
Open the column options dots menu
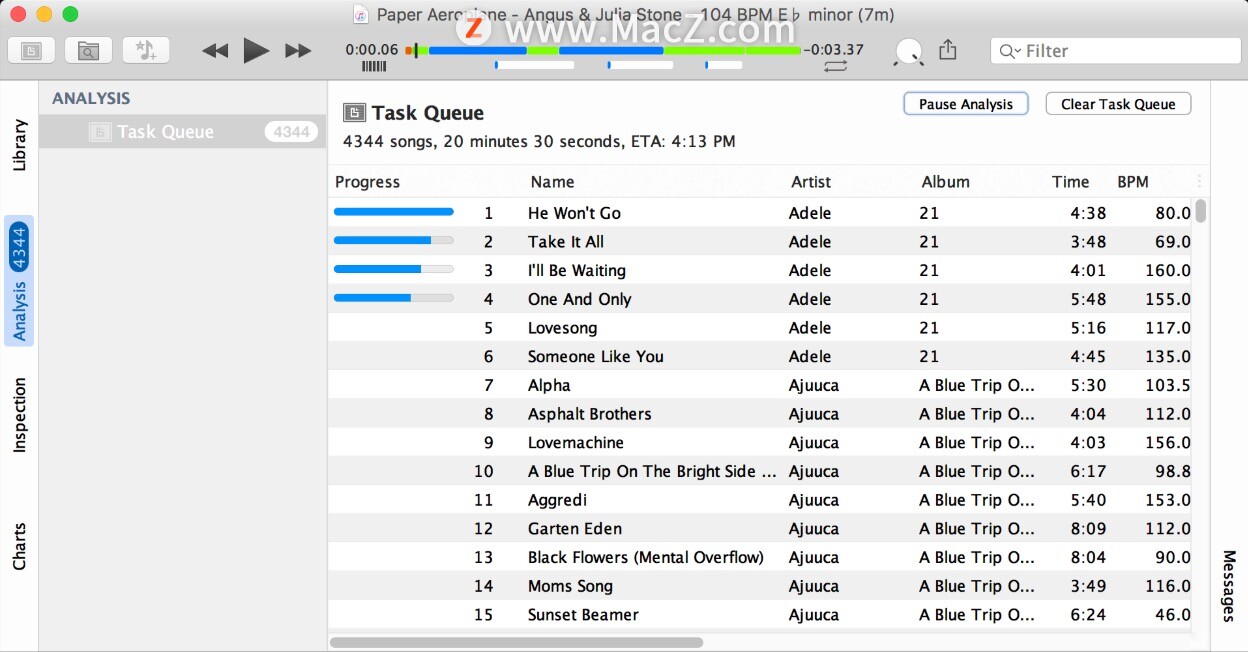(x=1199, y=182)
